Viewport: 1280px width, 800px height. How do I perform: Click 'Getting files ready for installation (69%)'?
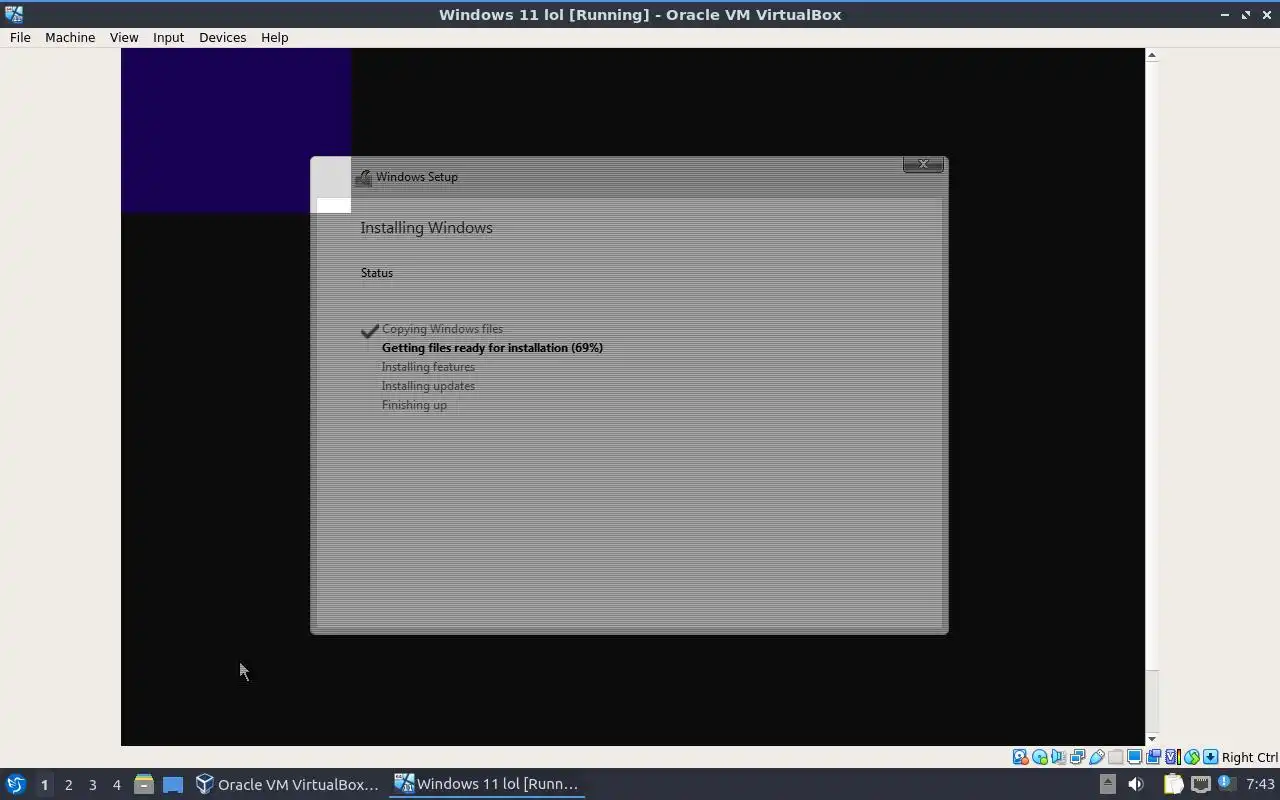coord(492,348)
